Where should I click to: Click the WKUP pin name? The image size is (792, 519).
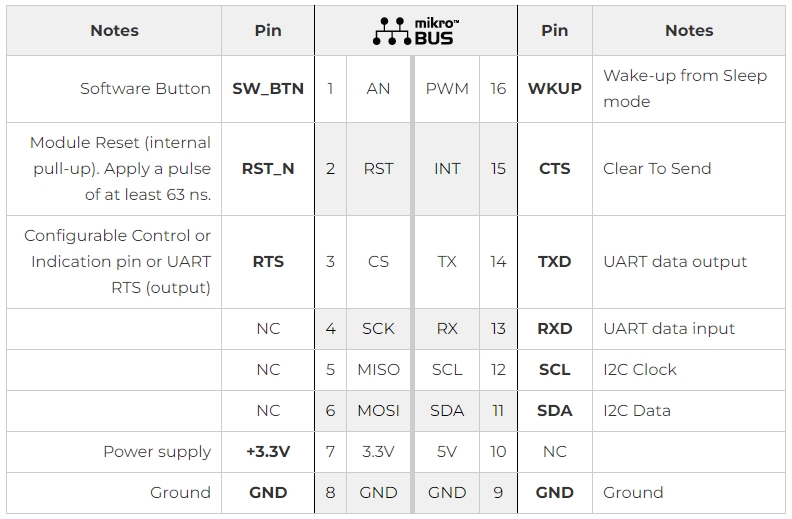coord(554,88)
